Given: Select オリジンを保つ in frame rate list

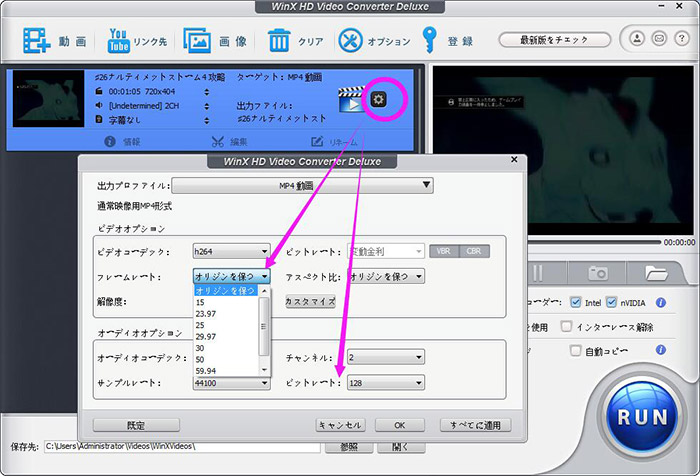Looking at the screenshot, I should pyautogui.click(x=226, y=291).
